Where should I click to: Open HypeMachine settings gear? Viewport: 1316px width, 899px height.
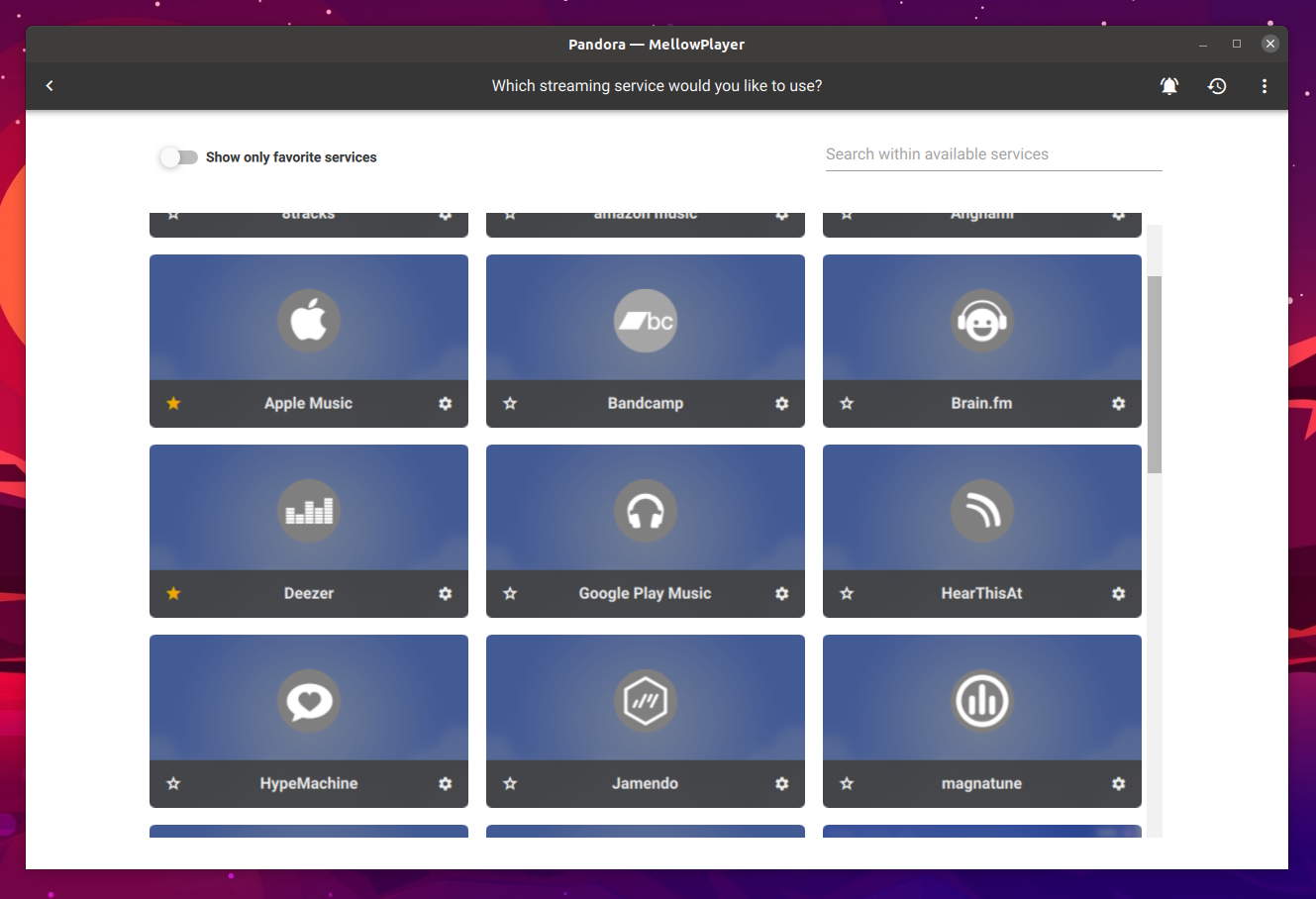446,783
